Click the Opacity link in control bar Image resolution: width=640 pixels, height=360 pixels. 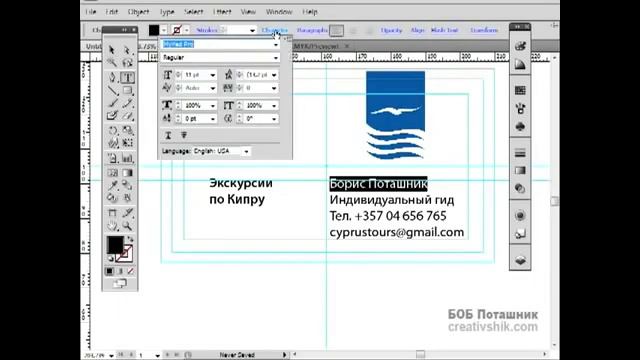(391, 30)
